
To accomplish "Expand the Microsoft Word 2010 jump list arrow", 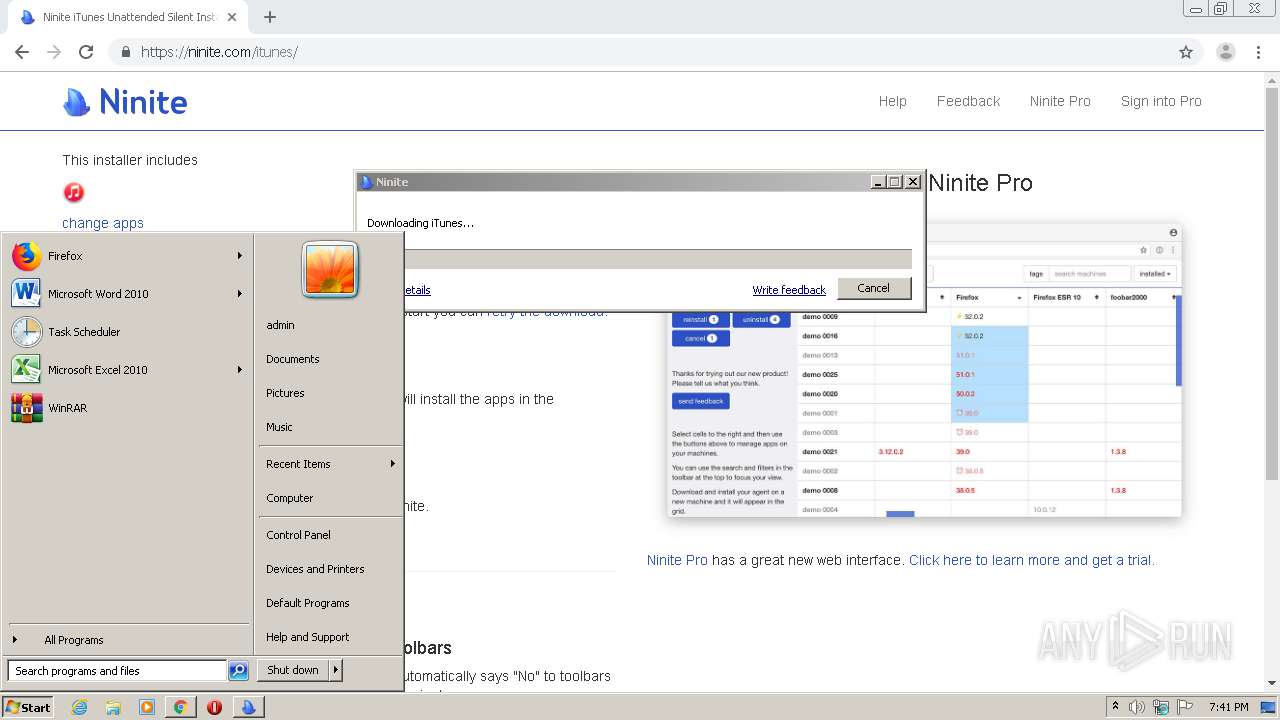I will pos(240,294).
